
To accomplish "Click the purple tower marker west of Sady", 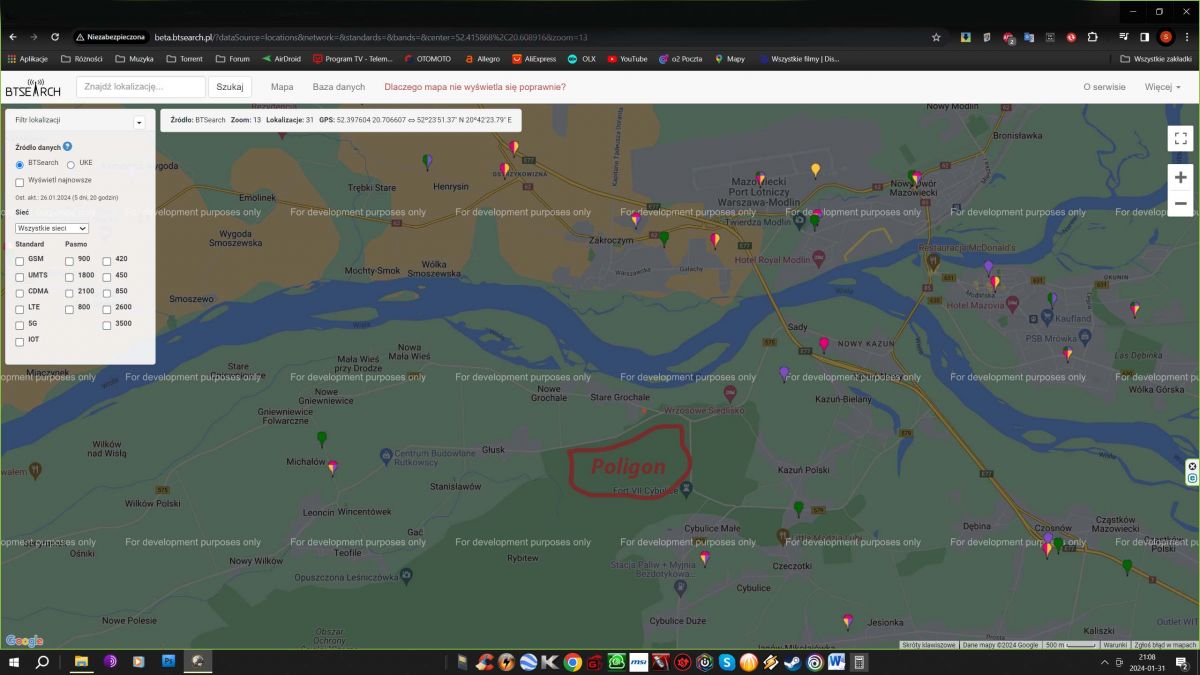I will point(784,373).
